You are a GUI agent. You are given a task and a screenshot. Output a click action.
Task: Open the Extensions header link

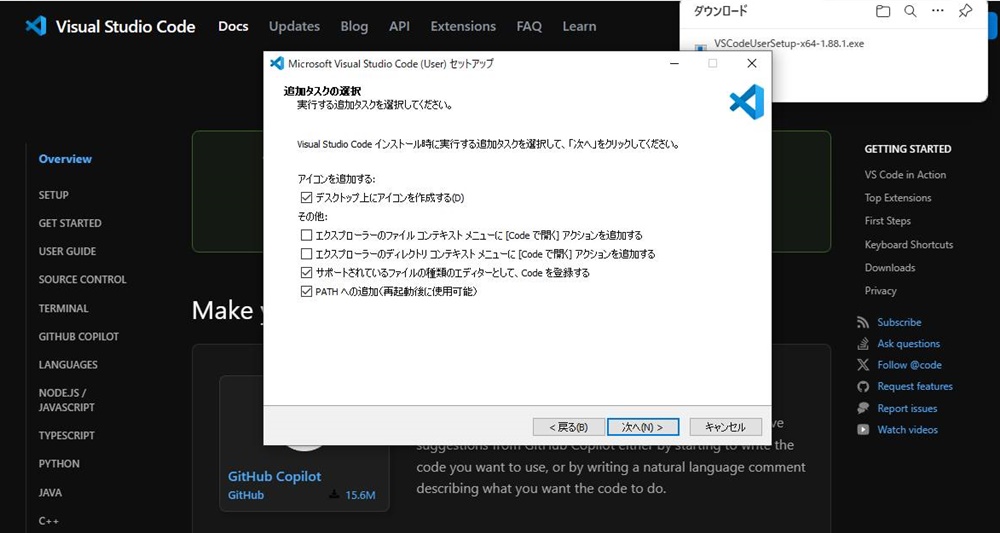pos(463,26)
